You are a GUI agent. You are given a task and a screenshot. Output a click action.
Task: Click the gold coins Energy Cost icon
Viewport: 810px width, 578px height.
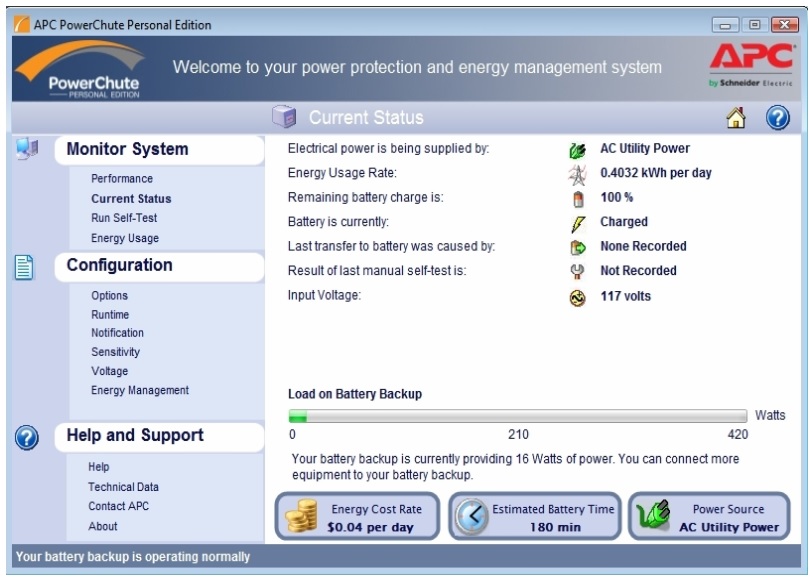click(x=302, y=516)
